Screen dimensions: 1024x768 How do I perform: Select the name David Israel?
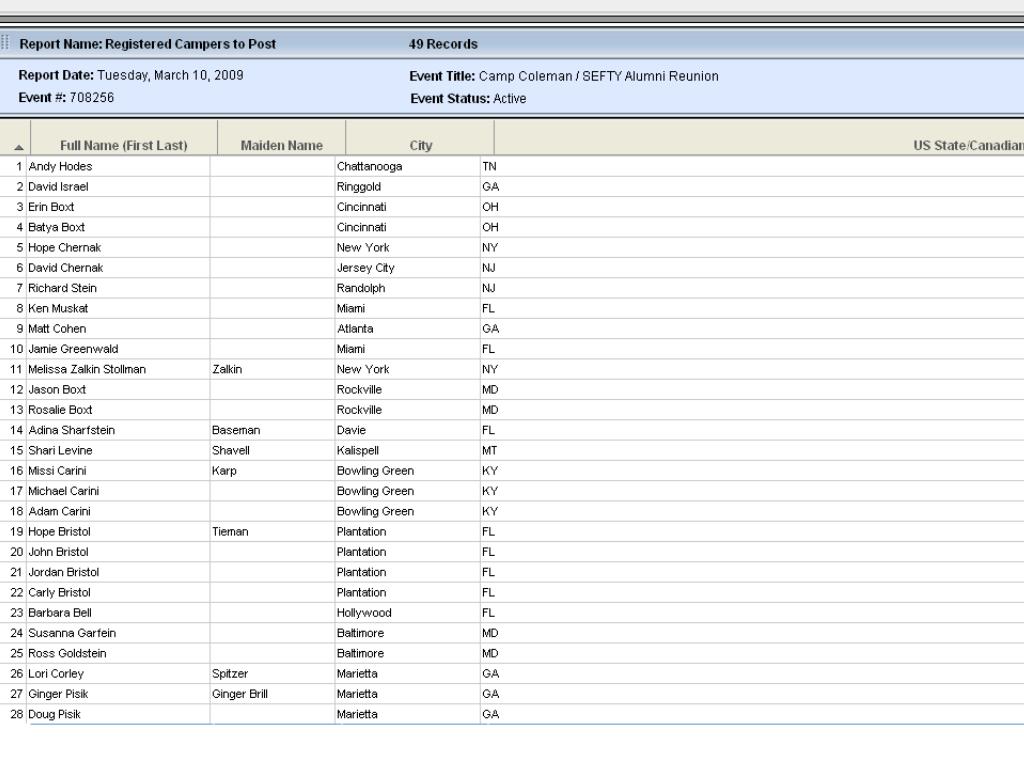(x=58, y=187)
